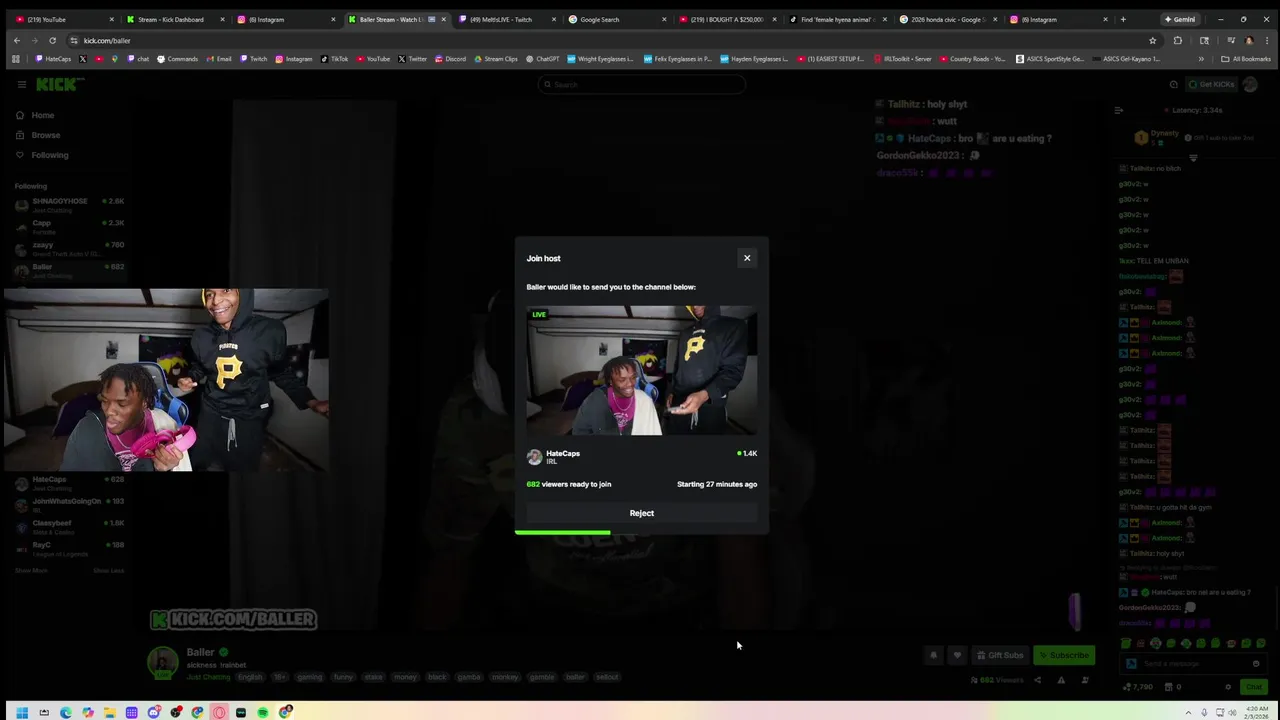Go back in browser

[16, 40]
